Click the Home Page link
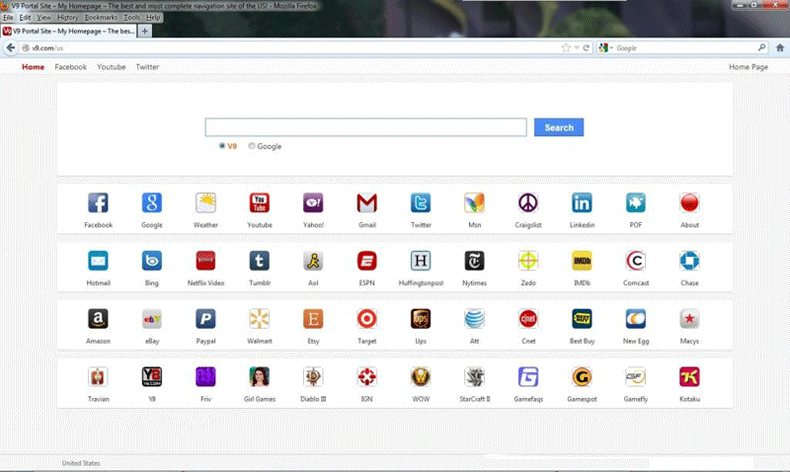This screenshot has height=472, width=790. (x=748, y=67)
